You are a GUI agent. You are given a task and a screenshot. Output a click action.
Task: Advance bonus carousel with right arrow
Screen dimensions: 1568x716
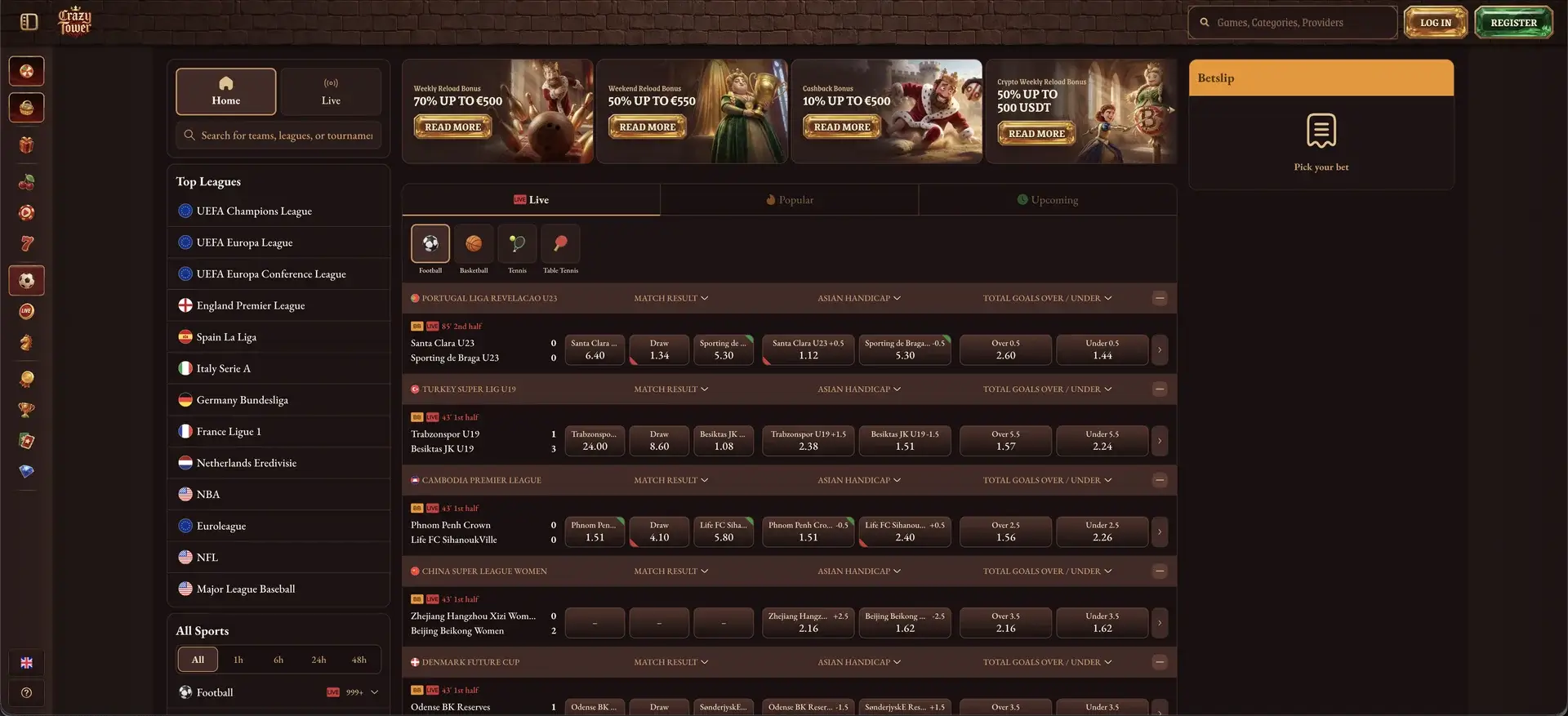coord(1171,109)
